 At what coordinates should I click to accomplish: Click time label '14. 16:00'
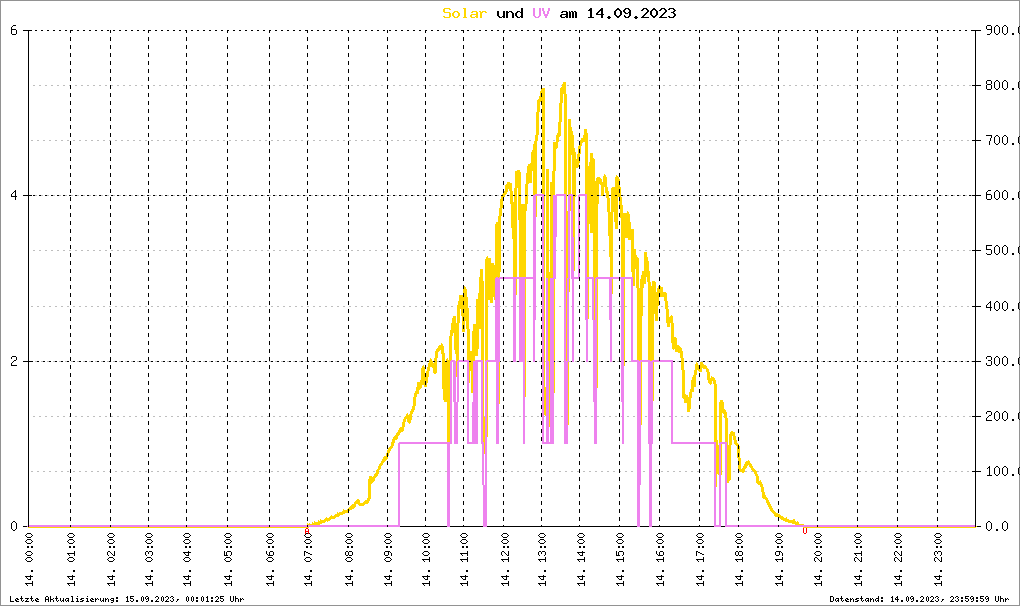[660, 560]
